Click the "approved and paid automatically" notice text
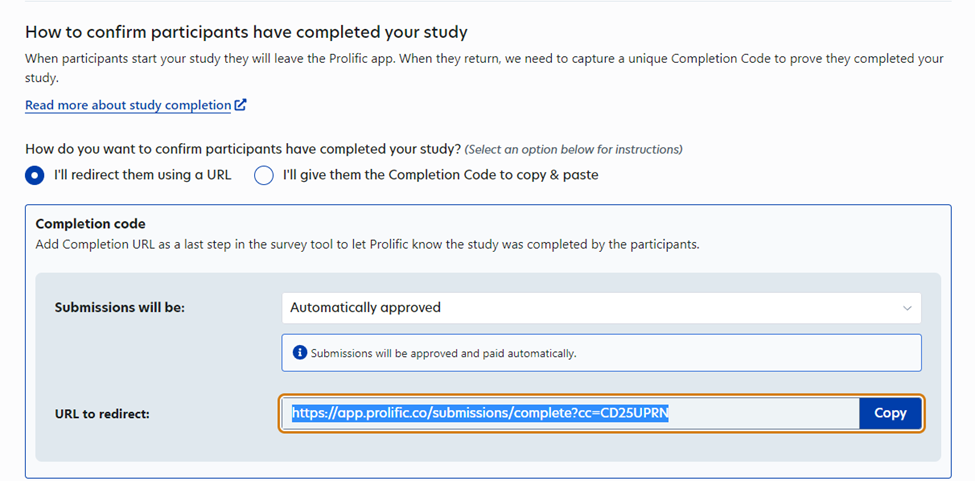The height and width of the screenshot is (481, 975). [443, 353]
